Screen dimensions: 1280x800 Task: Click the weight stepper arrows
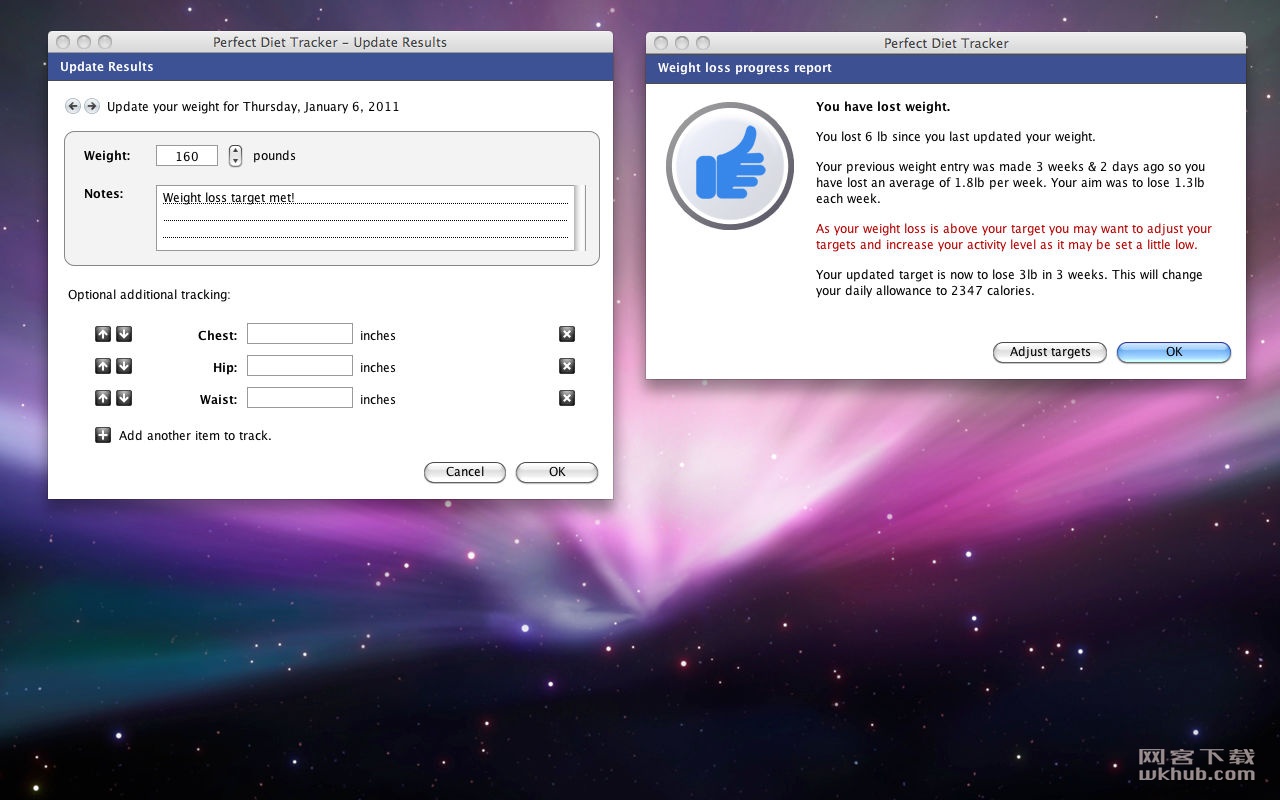[x=235, y=155]
